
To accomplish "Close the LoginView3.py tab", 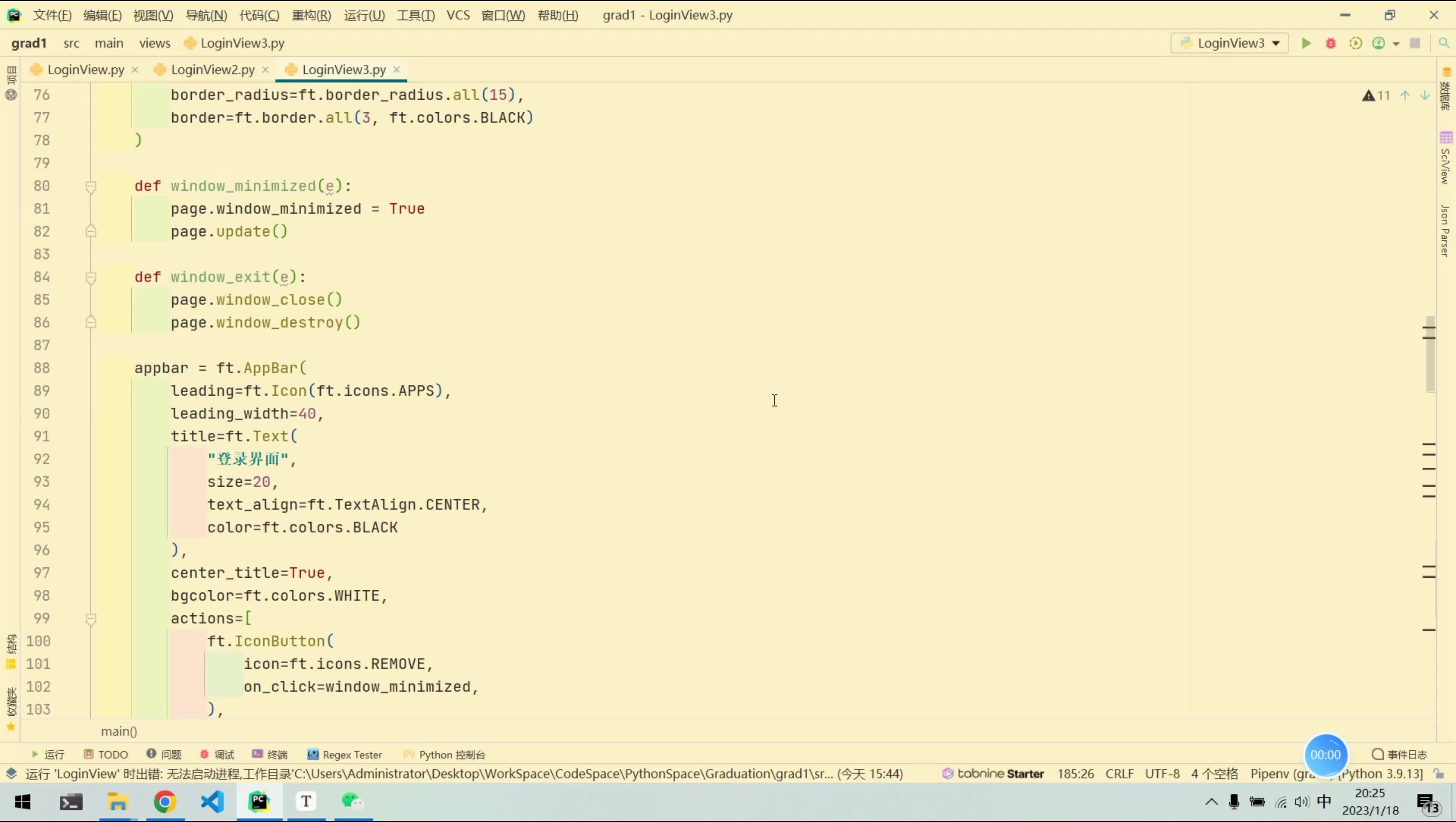I will point(397,70).
